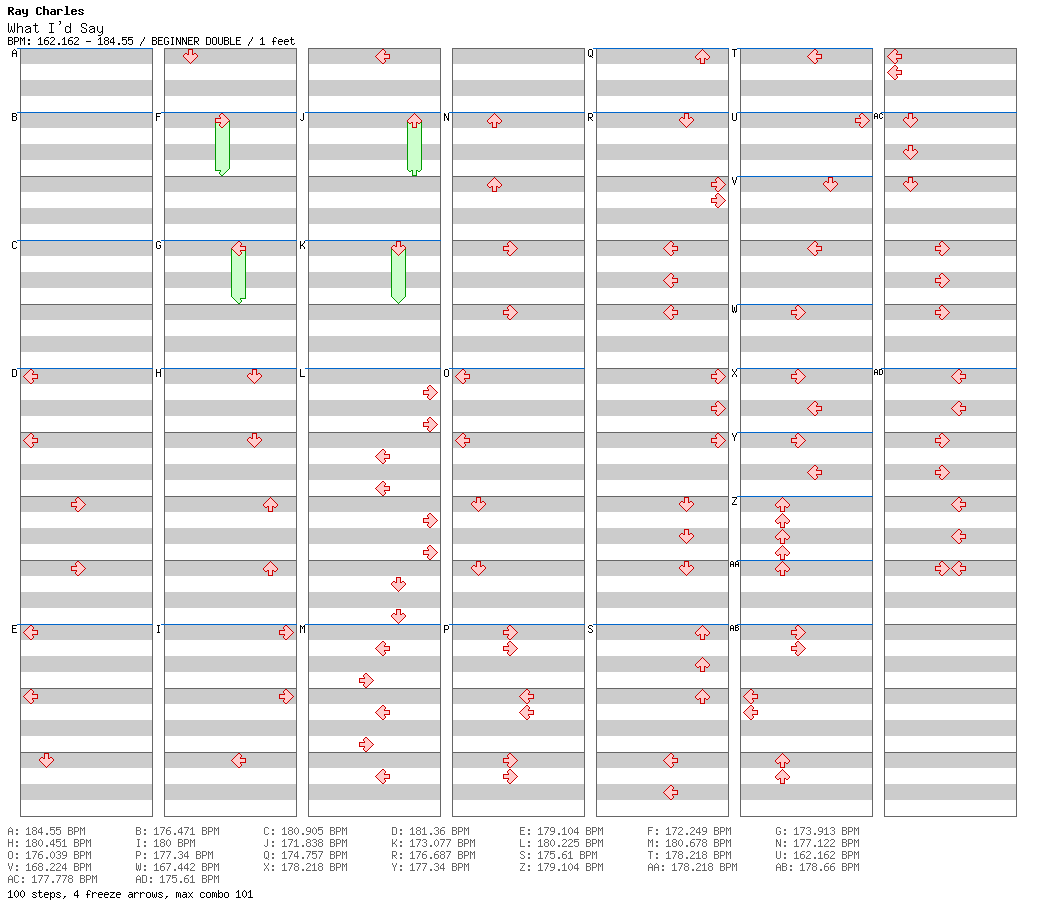Select the up arrow on section AA's line

(x=783, y=568)
